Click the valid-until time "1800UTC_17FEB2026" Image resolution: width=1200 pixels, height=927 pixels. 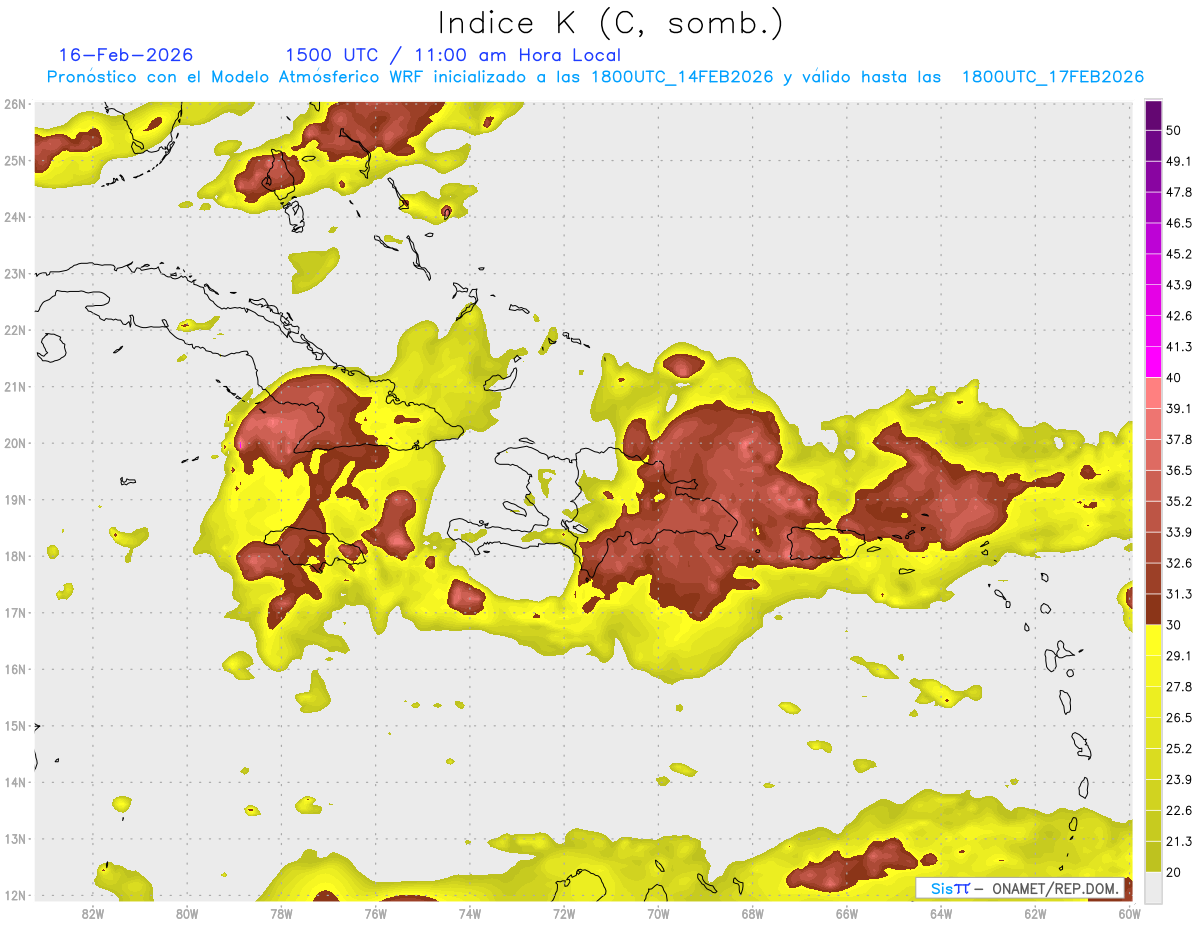coord(1053,77)
